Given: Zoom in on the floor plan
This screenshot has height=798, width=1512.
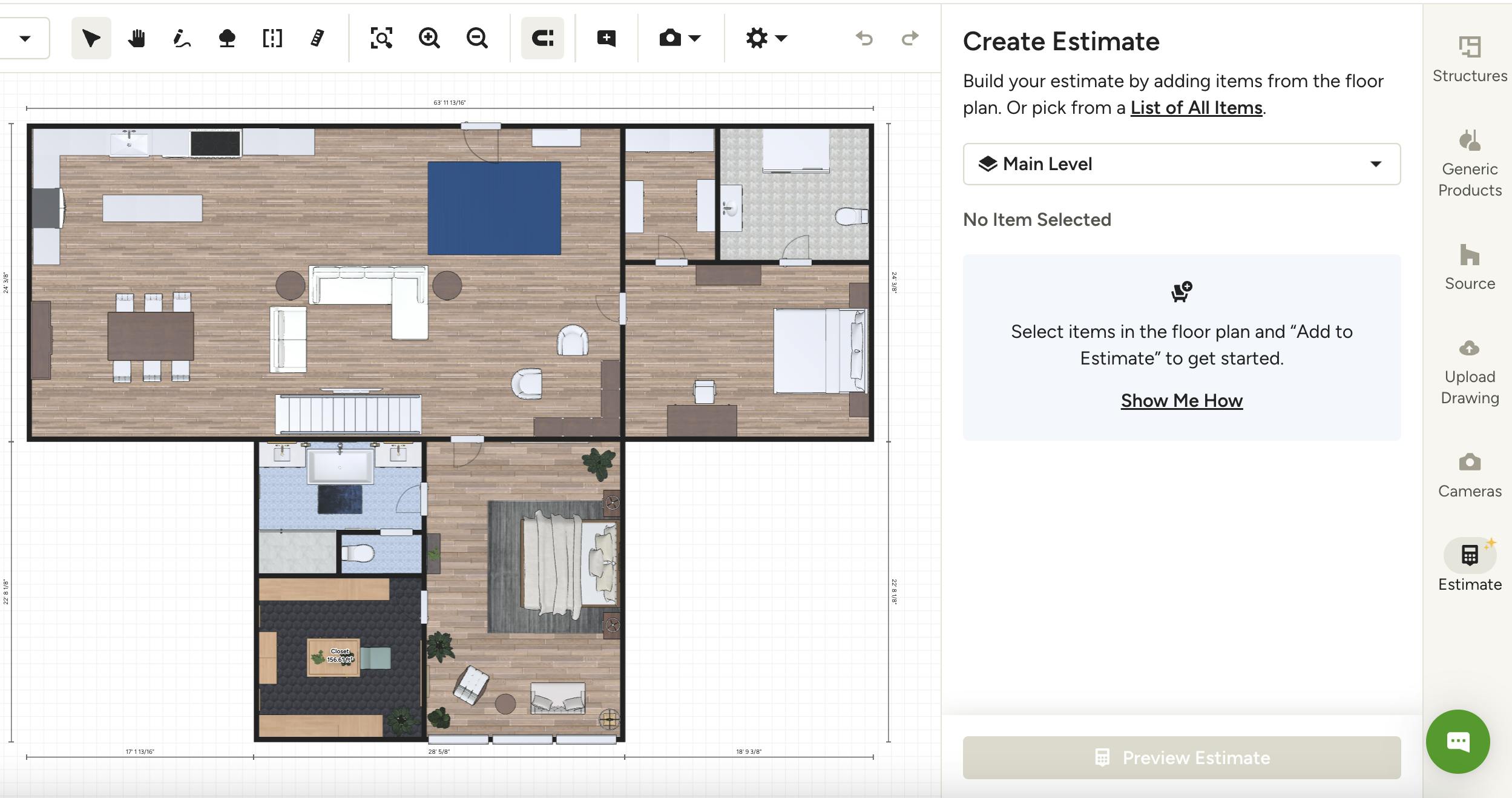Looking at the screenshot, I should click(x=429, y=38).
